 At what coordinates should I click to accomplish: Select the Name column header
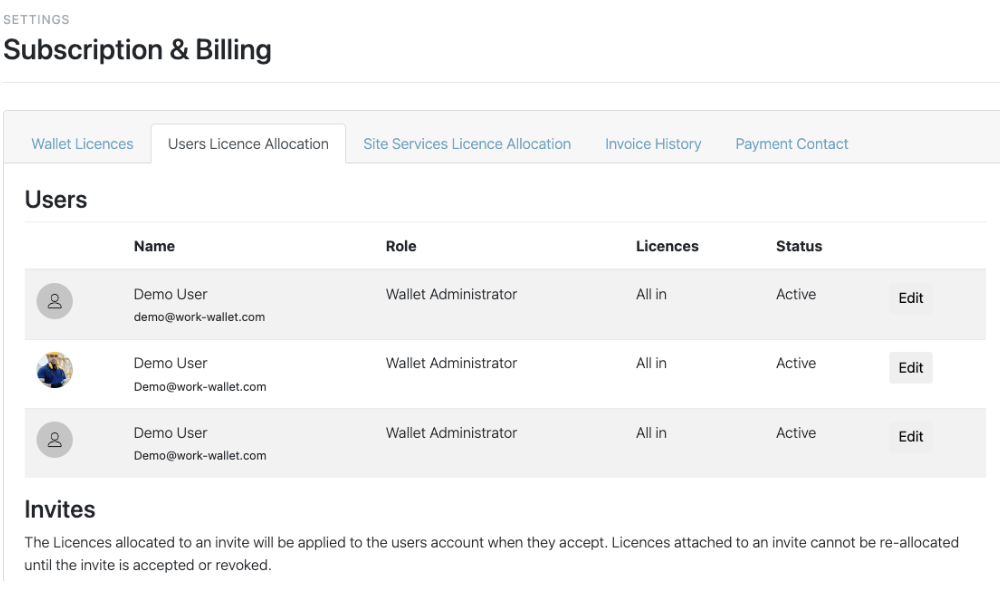click(154, 245)
